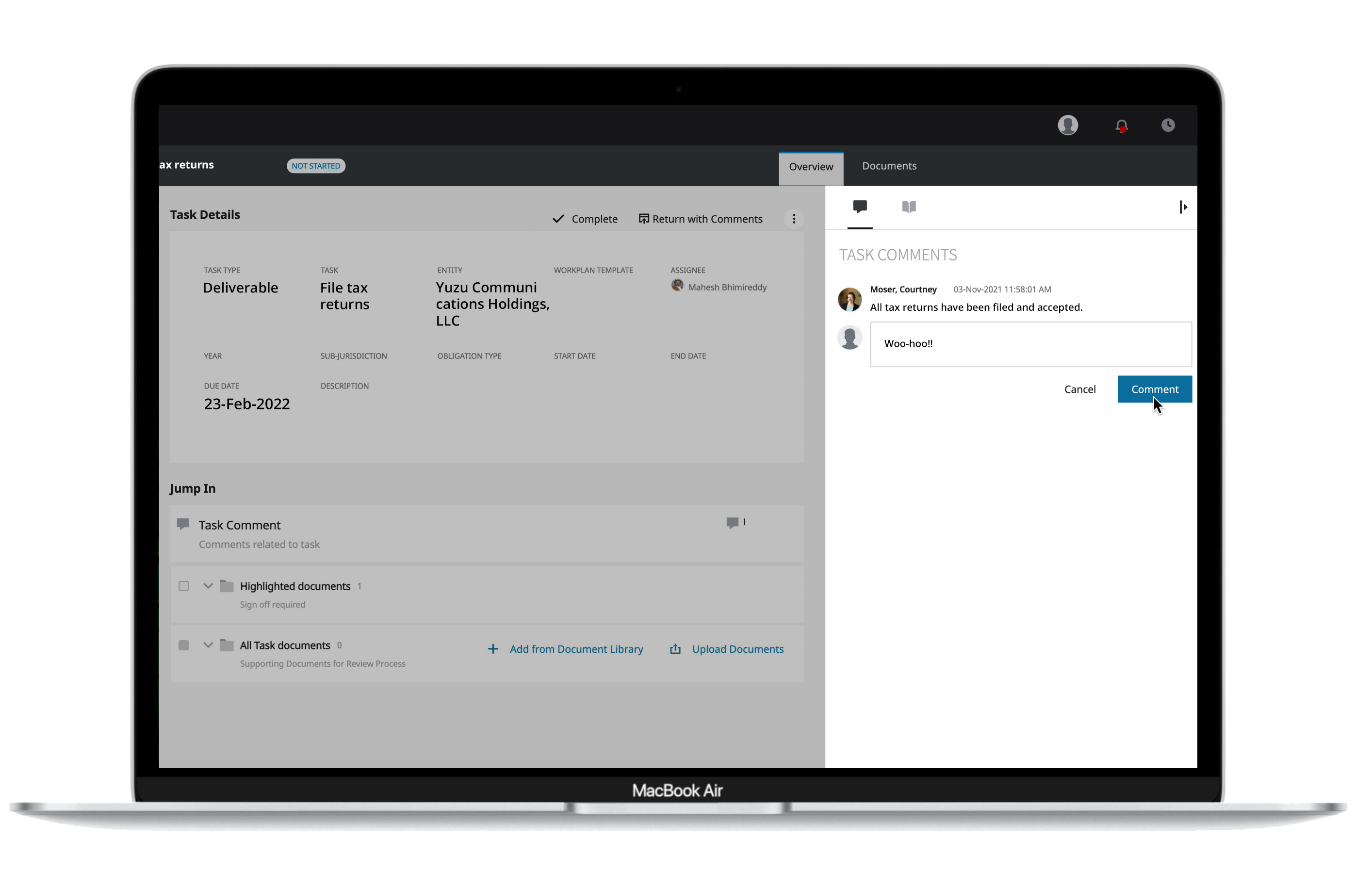The image size is (1372, 871).
Task: Mark the task Complete
Action: 585,219
